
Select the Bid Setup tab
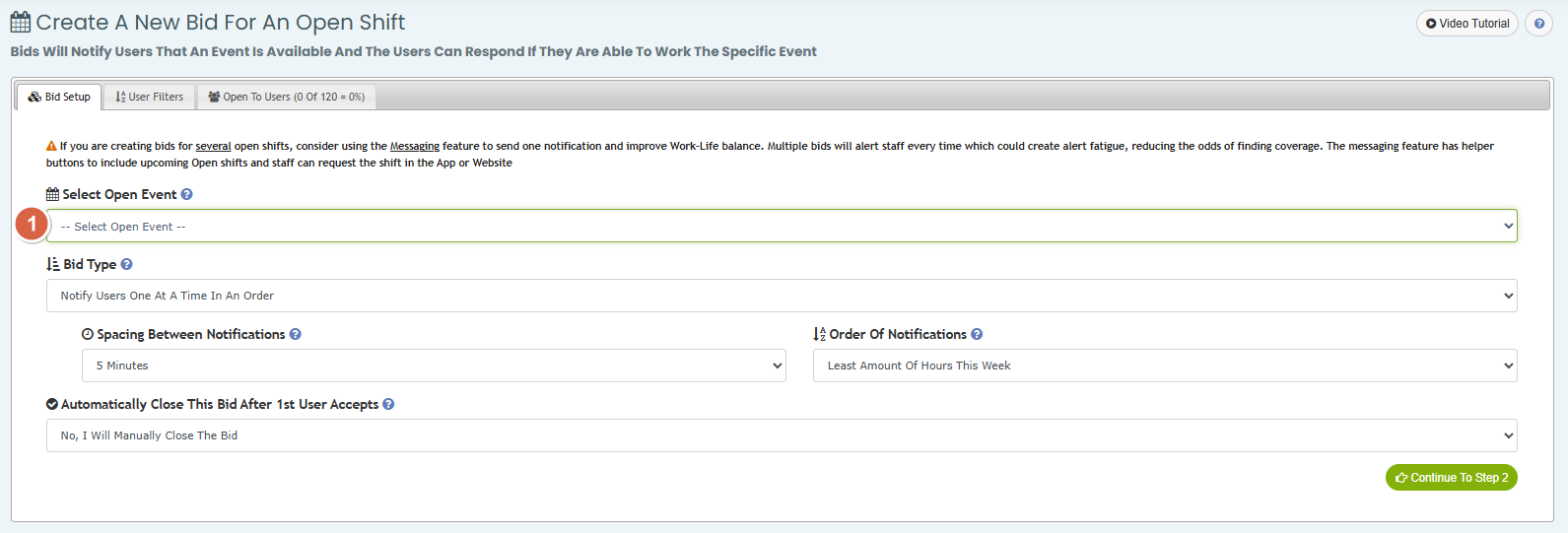59,97
